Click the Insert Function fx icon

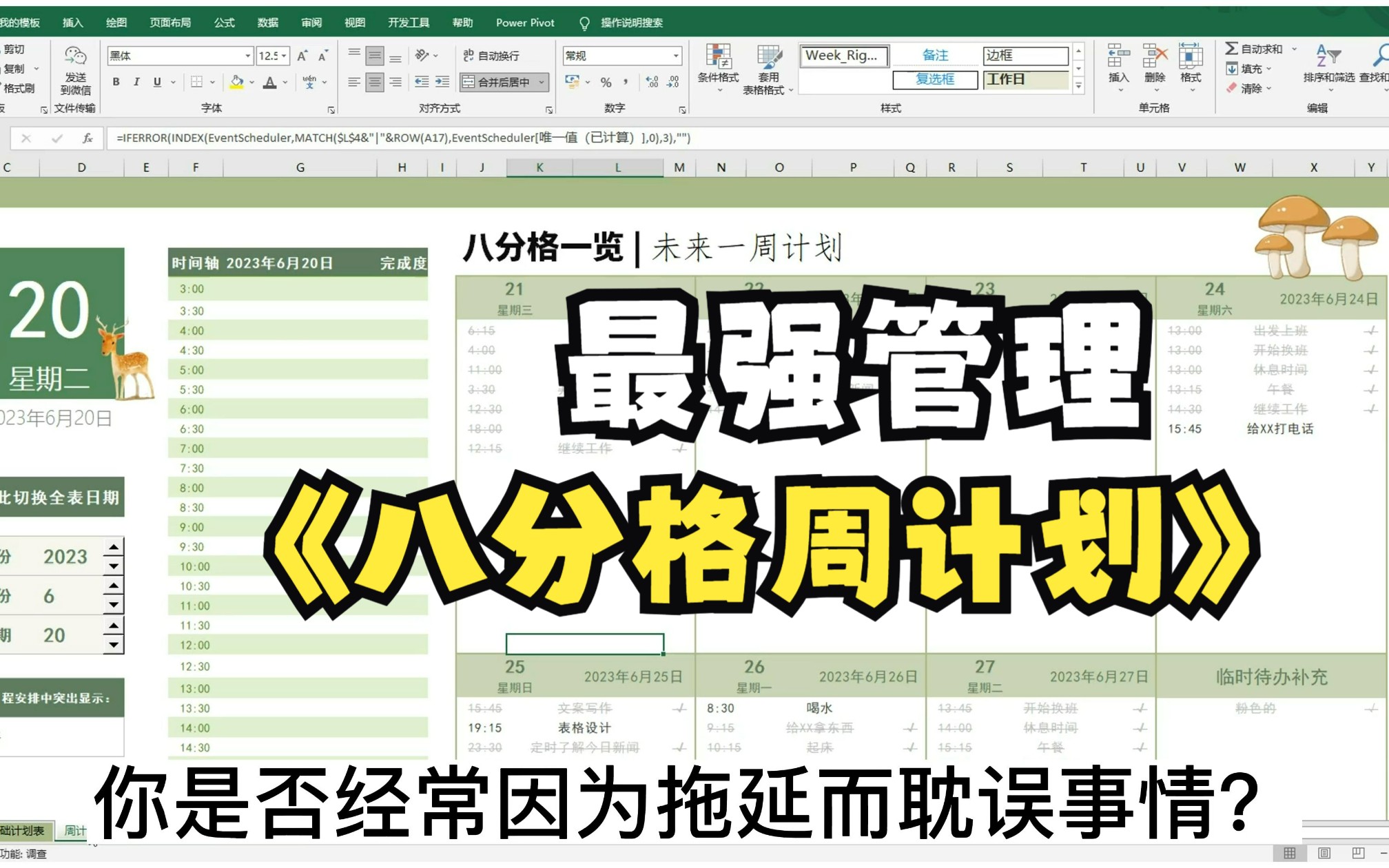[88, 138]
